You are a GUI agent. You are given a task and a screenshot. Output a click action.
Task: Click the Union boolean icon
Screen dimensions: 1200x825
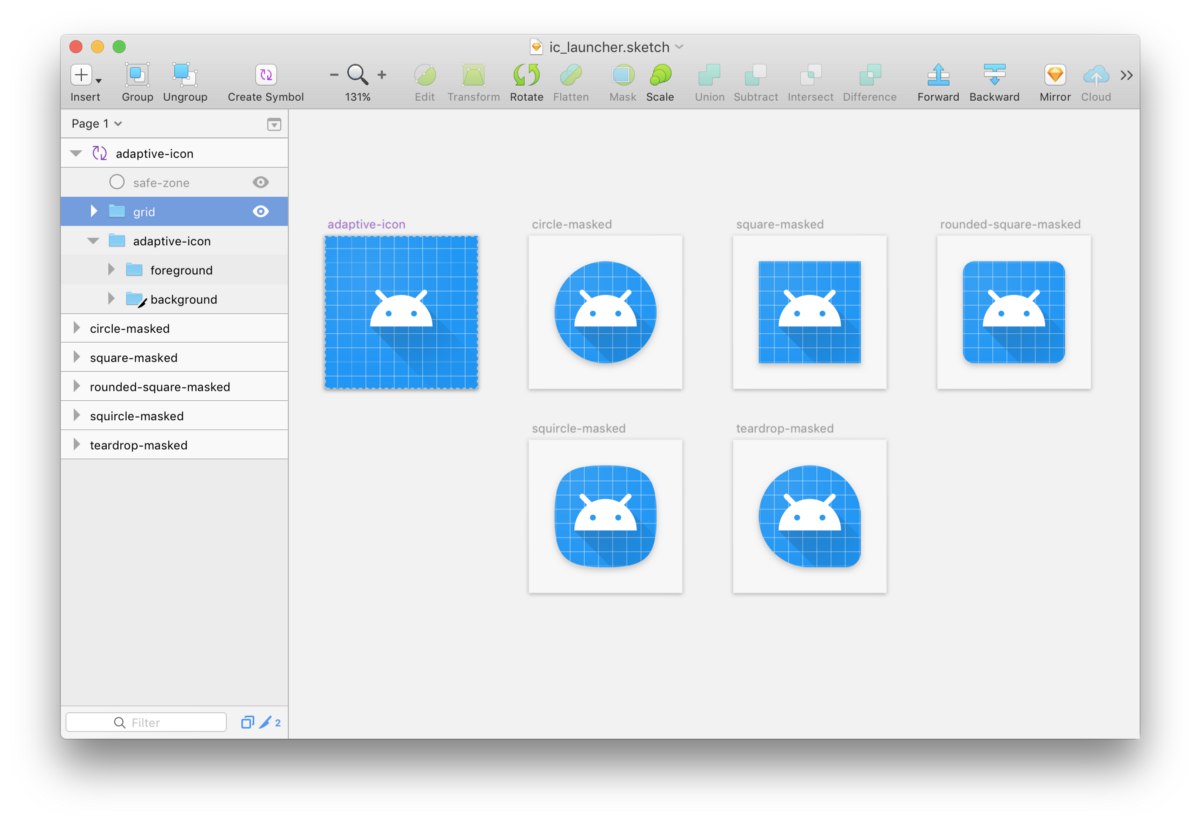pos(709,75)
